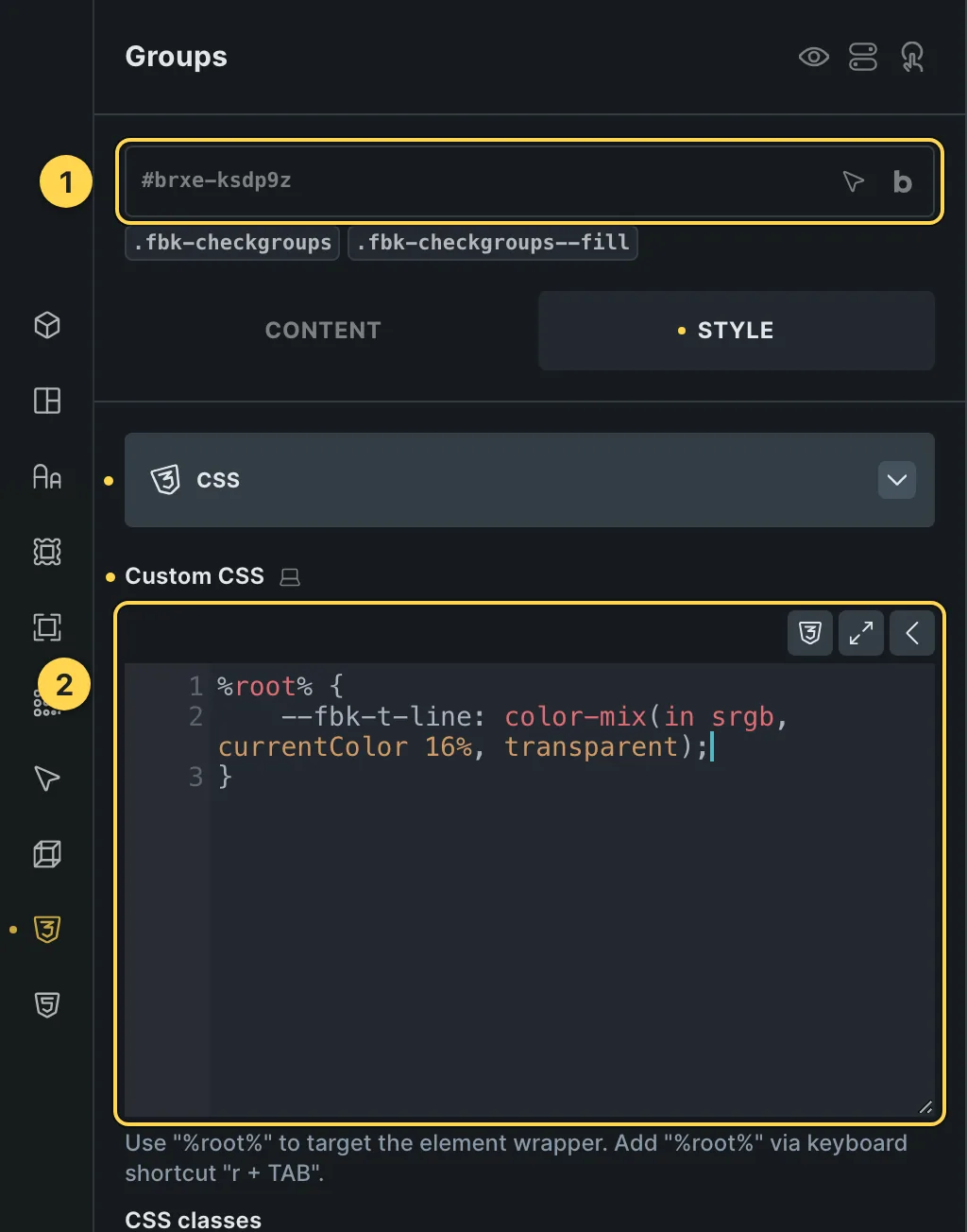Focus the #brxe-ksdp9z ID input field
Viewport: 967px width, 1232px height.
pyautogui.click(x=530, y=181)
